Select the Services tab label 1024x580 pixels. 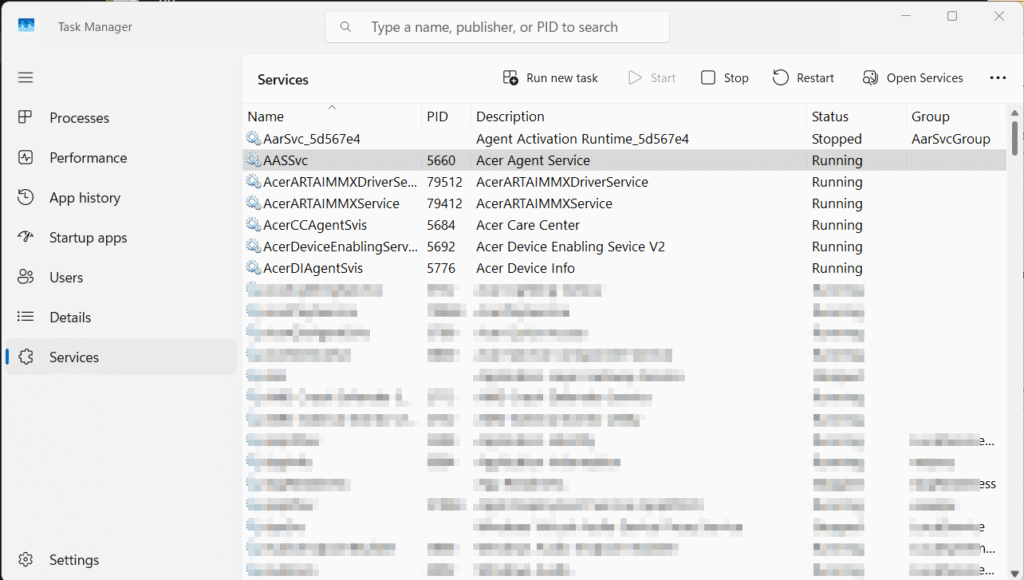pos(74,357)
